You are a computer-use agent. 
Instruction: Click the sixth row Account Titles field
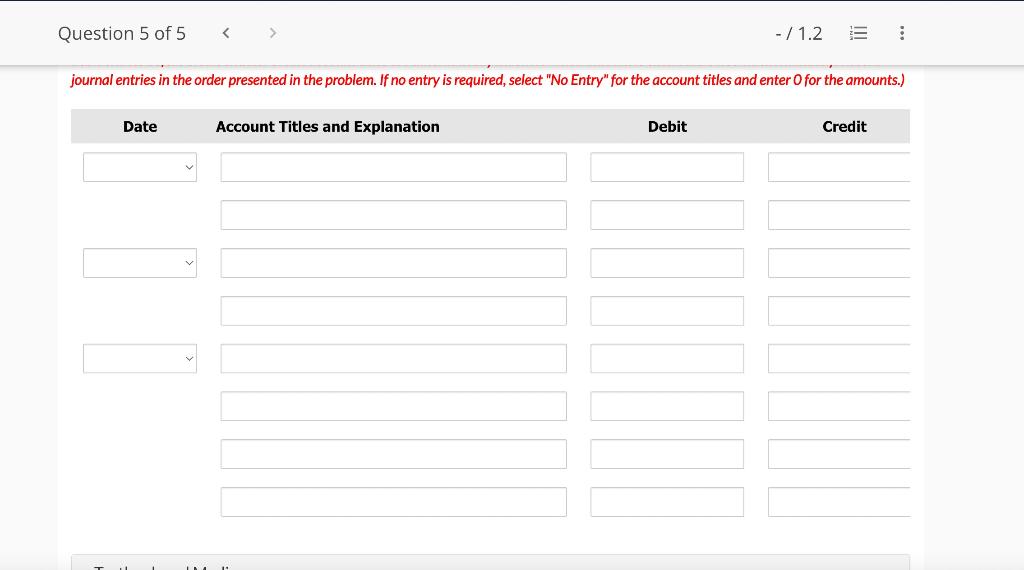click(394, 406)
